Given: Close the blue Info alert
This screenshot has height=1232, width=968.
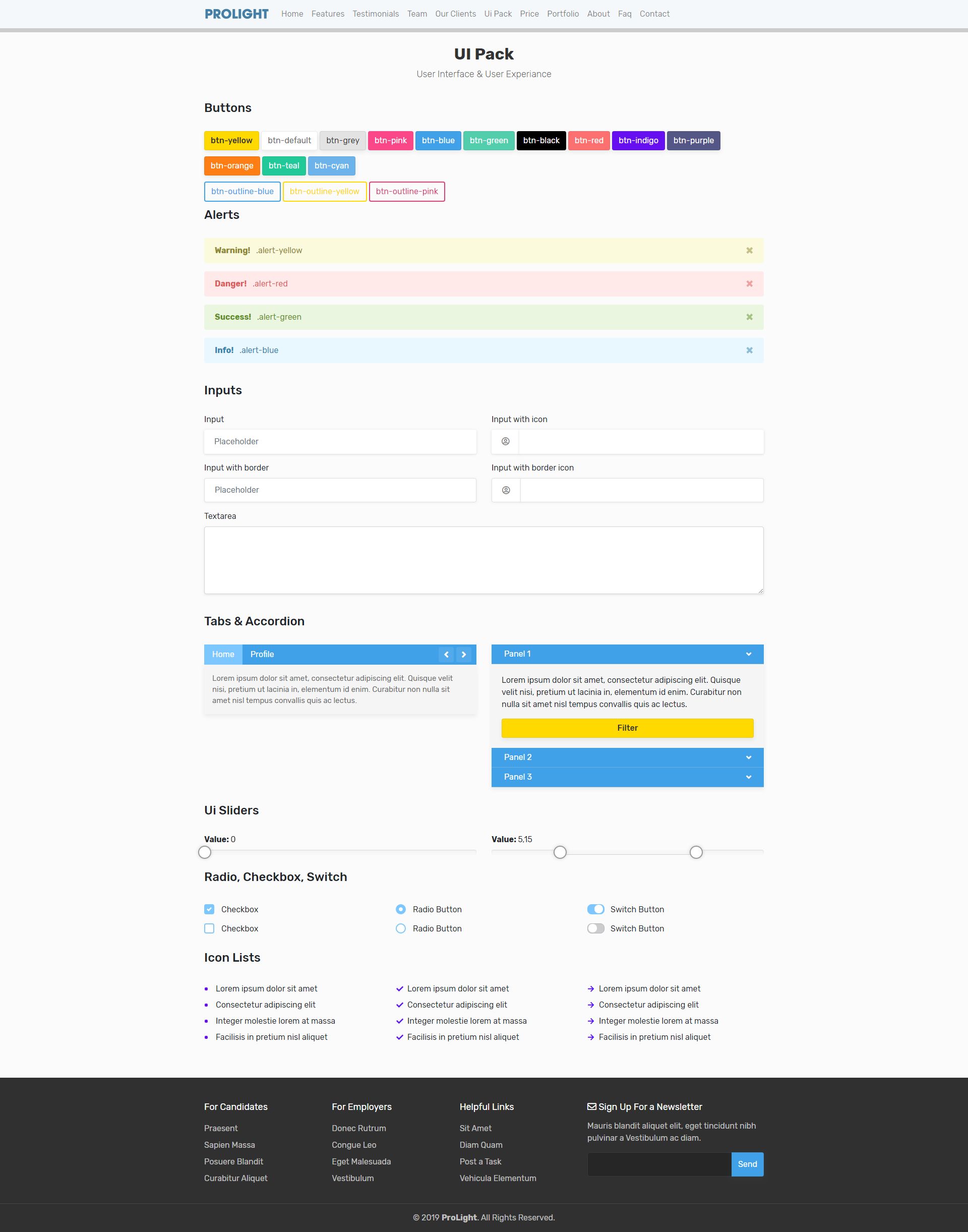Looking at the screenshot, I should click(x=749, y=350).
